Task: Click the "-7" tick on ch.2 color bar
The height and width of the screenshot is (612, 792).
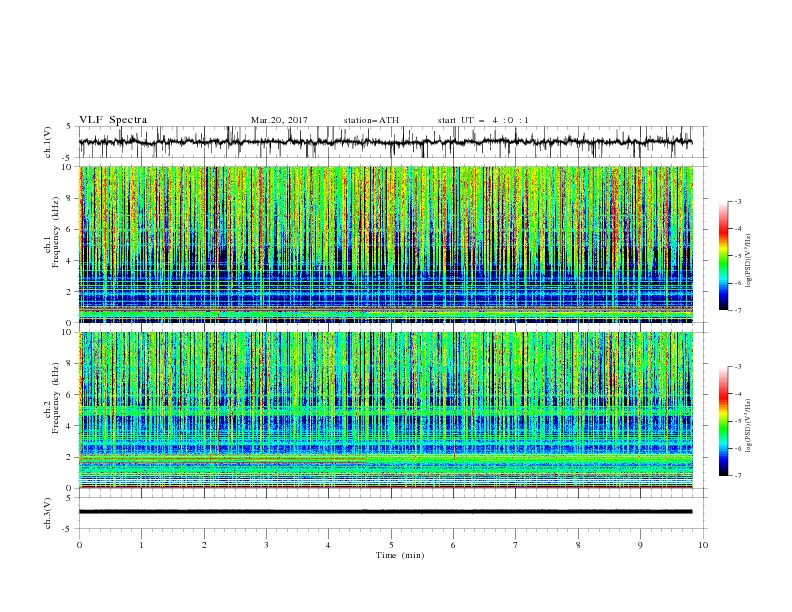Action: [x=737, y=476]
